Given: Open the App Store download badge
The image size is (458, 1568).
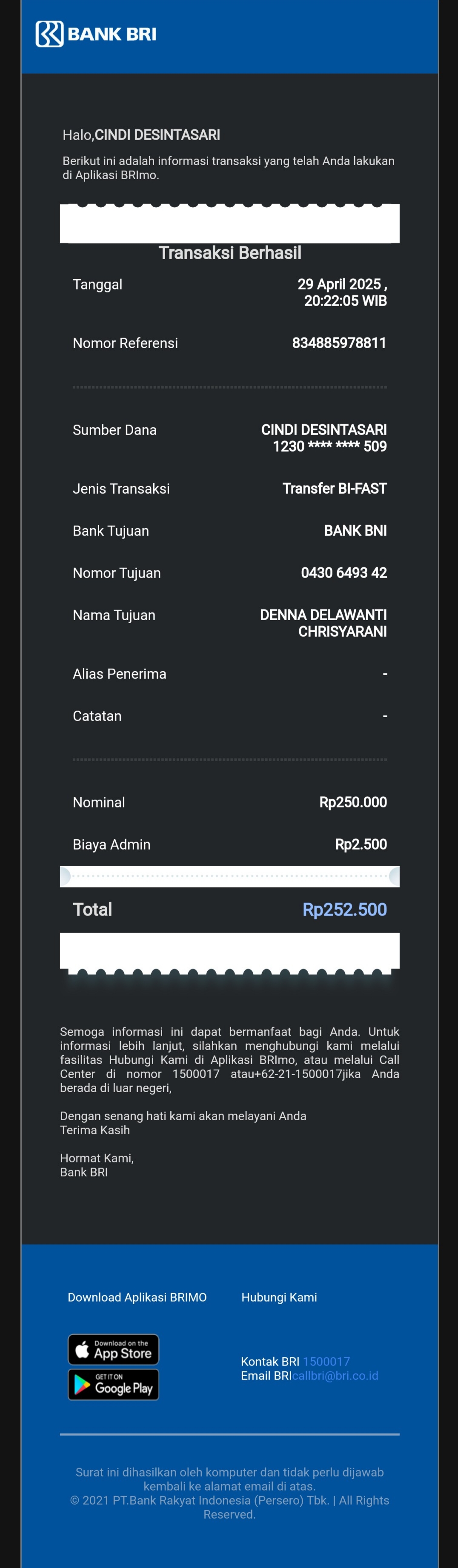Looking at the screenshot, I should [113, 1349].
